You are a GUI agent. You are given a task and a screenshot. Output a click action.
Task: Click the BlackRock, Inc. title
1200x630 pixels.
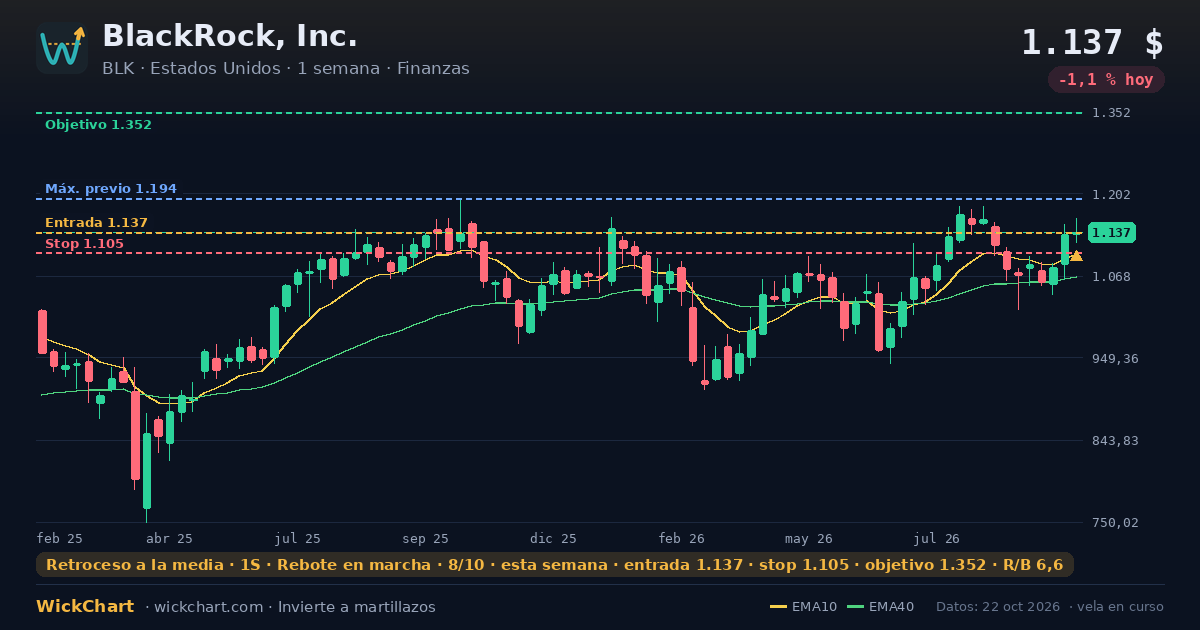tap(230, 36)
